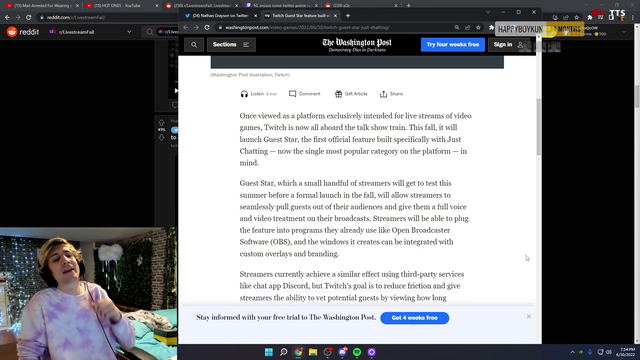Screen dimensions: 640x360
Task: Click the Chrome taskbar icon
Action: coord(298,352)
